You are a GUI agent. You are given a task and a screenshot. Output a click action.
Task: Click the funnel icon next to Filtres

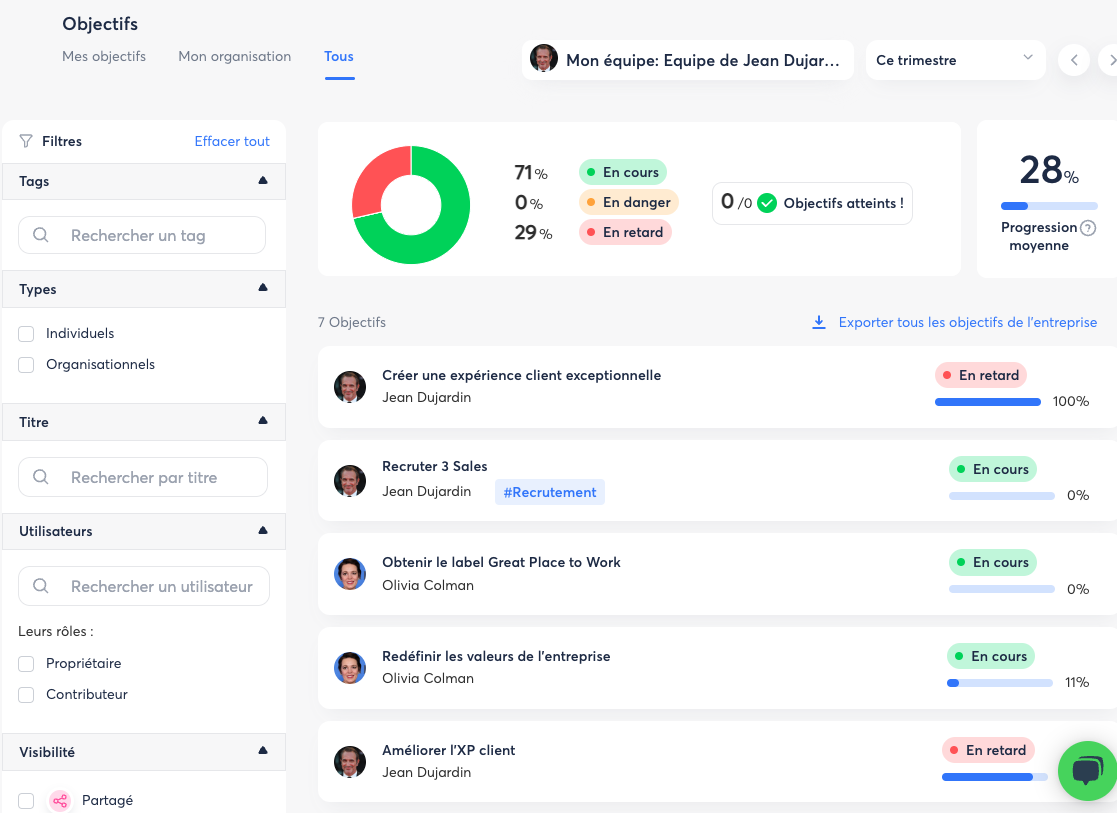click(26, 142)
